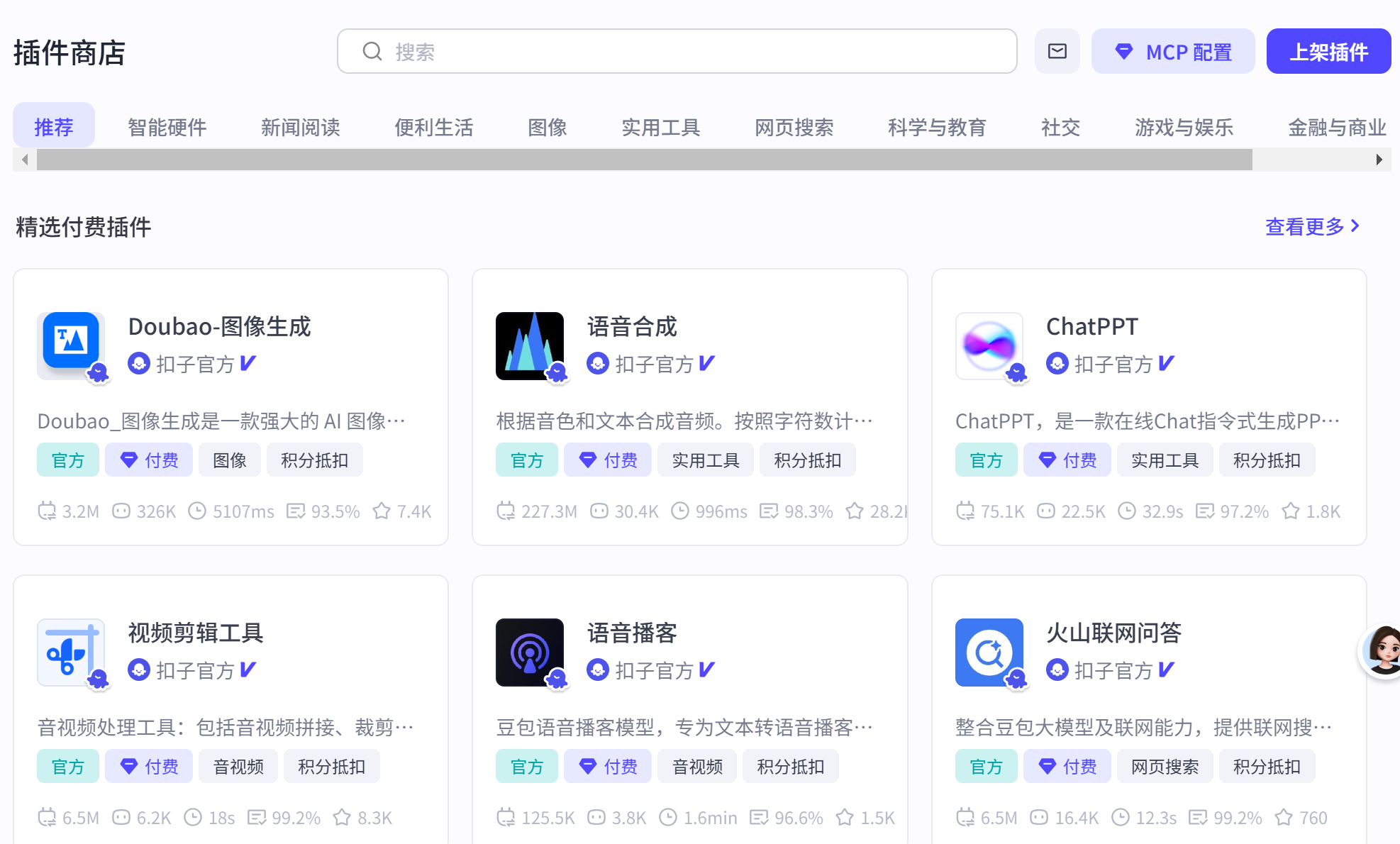Click the 扣子官方 author avatar under 语音播客
The width and height of the screenshot is (1400, 844).
coord(598,670)
